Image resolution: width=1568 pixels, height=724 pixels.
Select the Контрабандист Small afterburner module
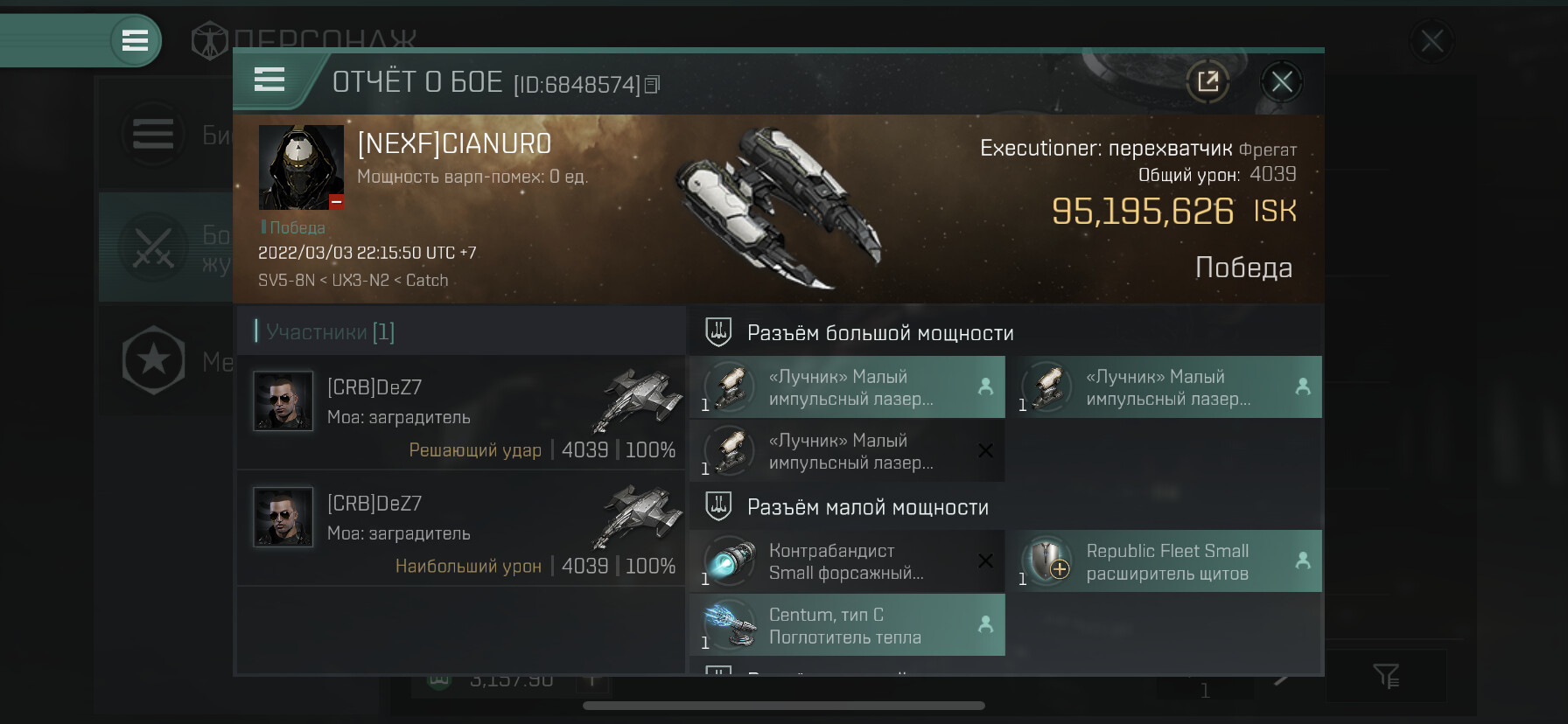click(x=847, y=560)
